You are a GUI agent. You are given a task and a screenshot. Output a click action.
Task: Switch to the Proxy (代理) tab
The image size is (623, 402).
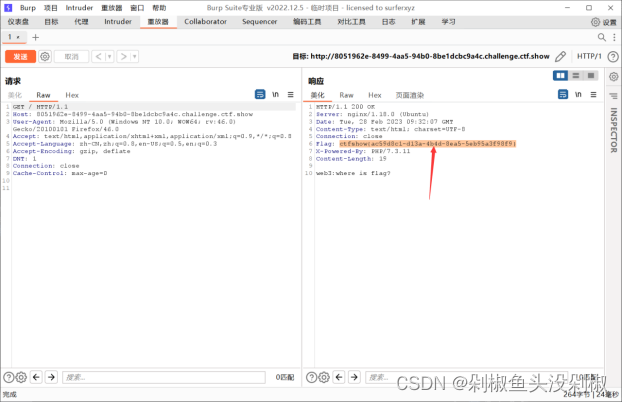(x=81, y=21)
